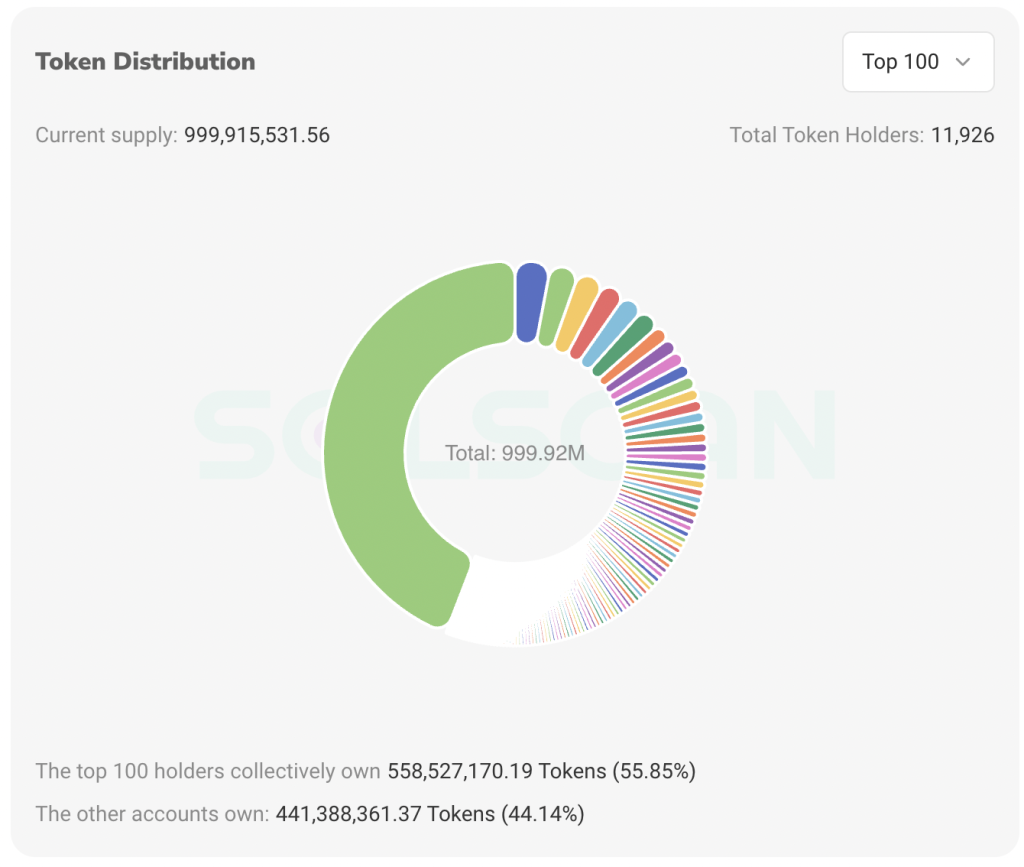Click the current supply value 999,915,531.56
This screenshot has height=867, width=1024.
(x=257, y=135)
